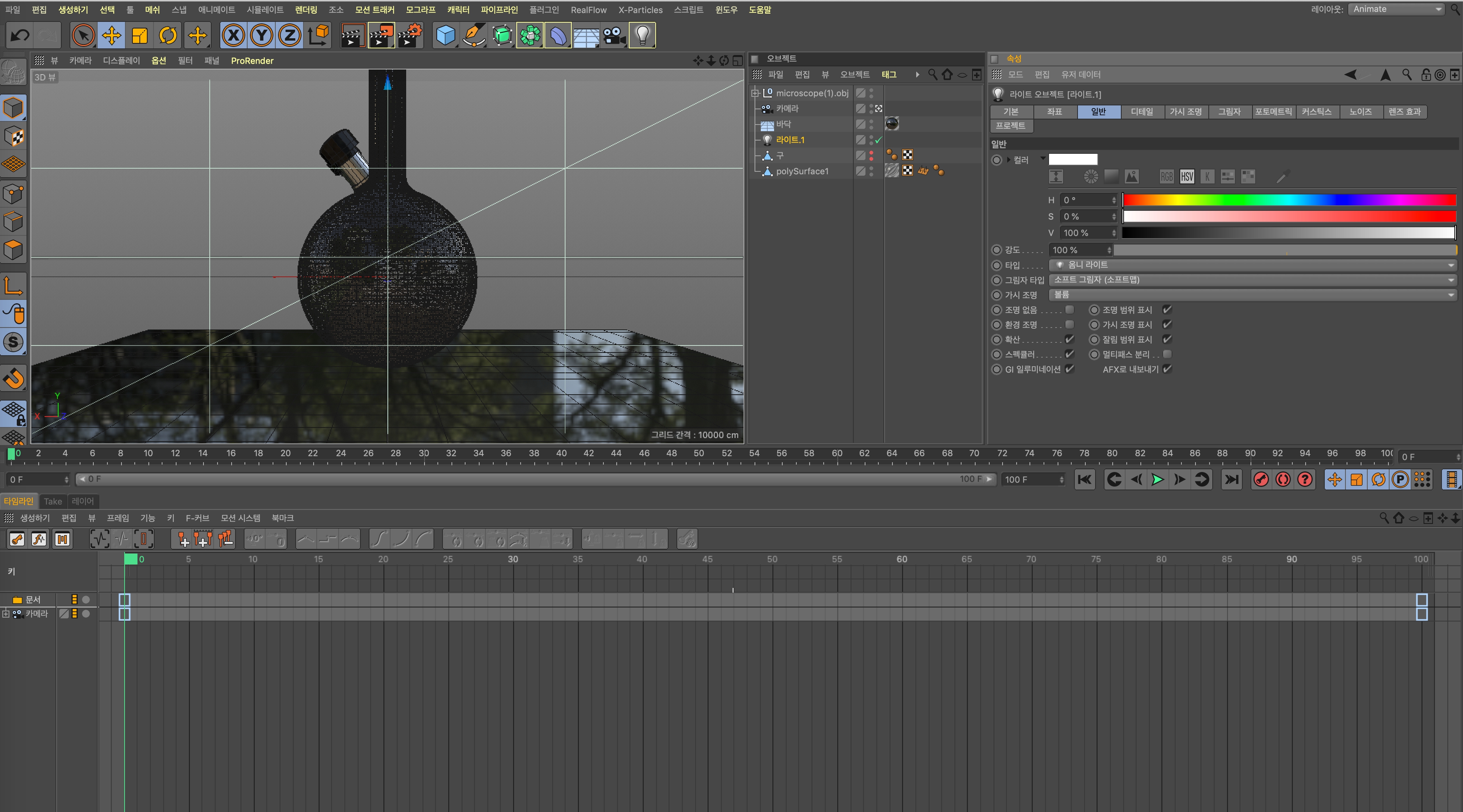This screenshot has width=1463, height=812.
Task: Select polySurface1 object
Action: coord(802,171)
